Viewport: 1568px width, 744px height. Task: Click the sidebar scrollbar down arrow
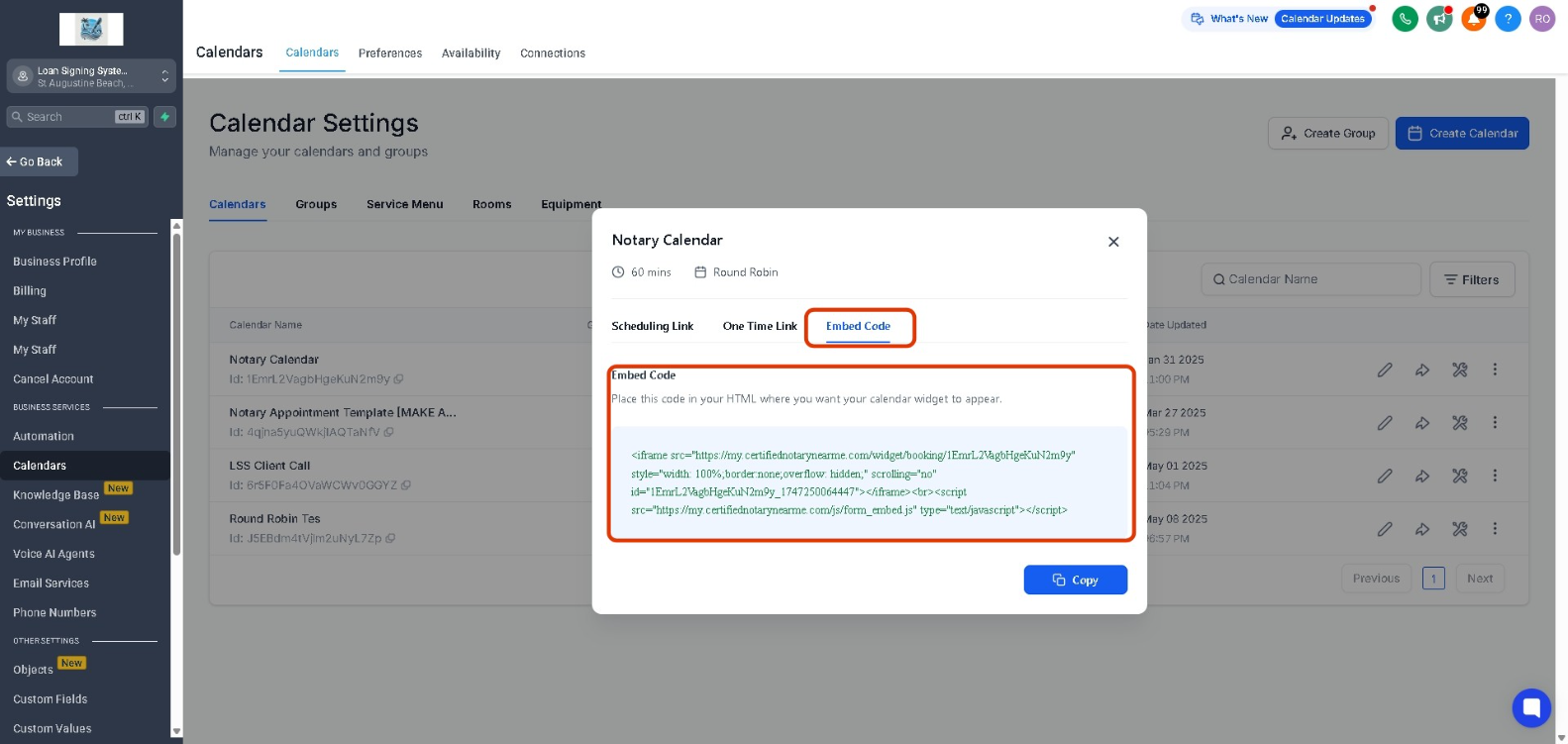coord(176,731)
